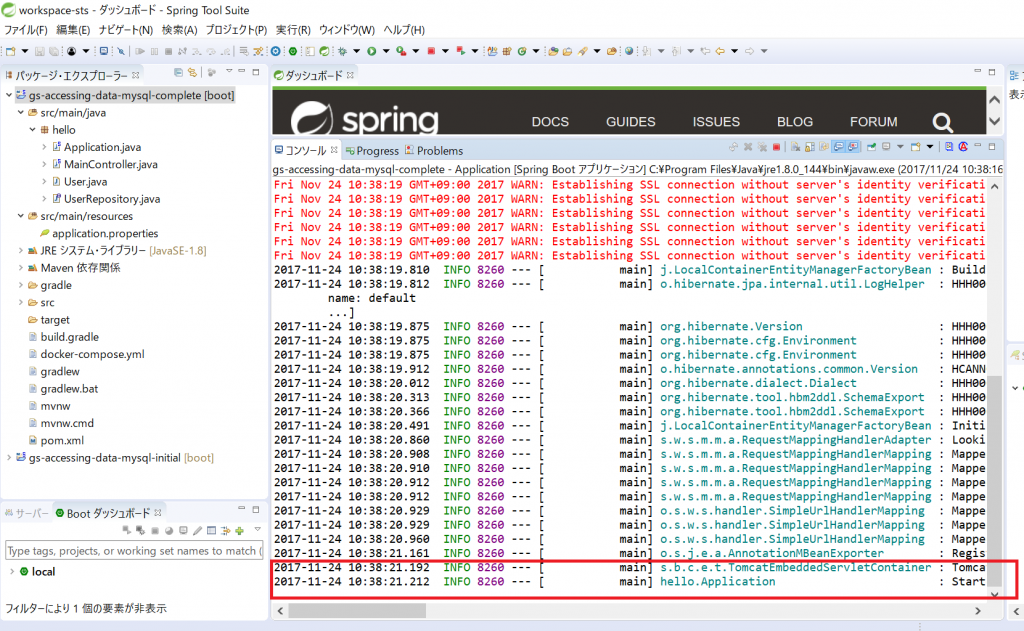Click the Debug bug icon in toolbar
This screenshot has height=631, width=1024.
343,50
